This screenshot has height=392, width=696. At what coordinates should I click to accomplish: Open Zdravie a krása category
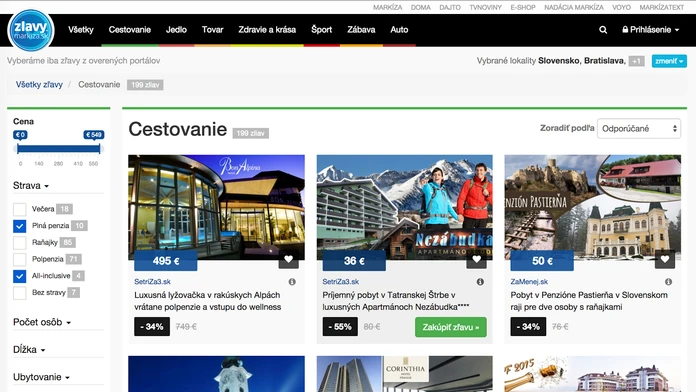[267, 30]
